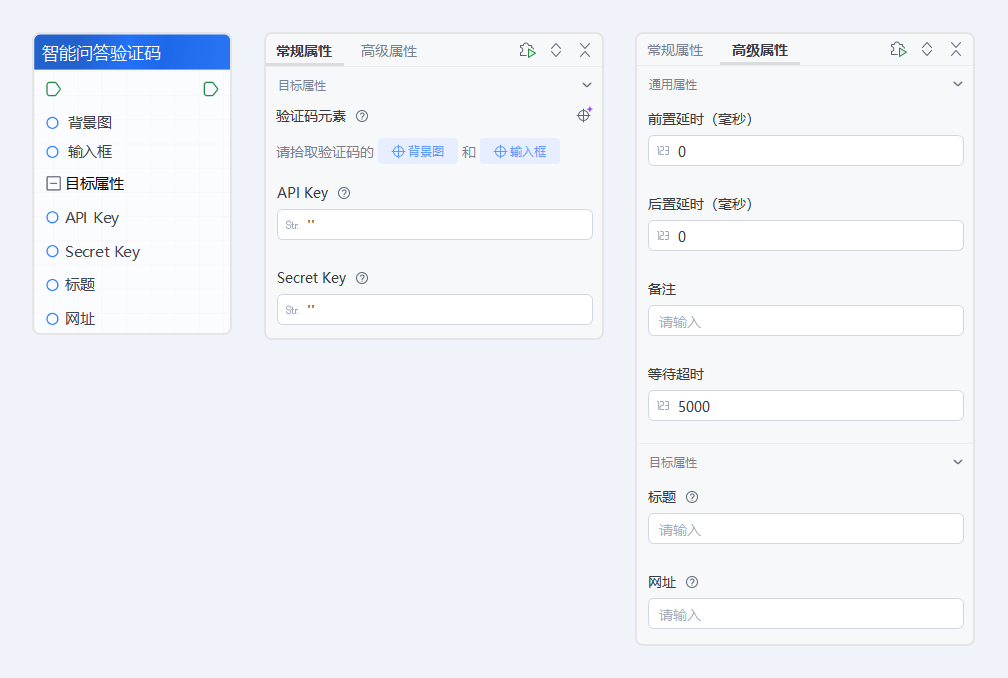
Task: Collapse the 目标属性 section in right panel
Action: tap(958, 462)
